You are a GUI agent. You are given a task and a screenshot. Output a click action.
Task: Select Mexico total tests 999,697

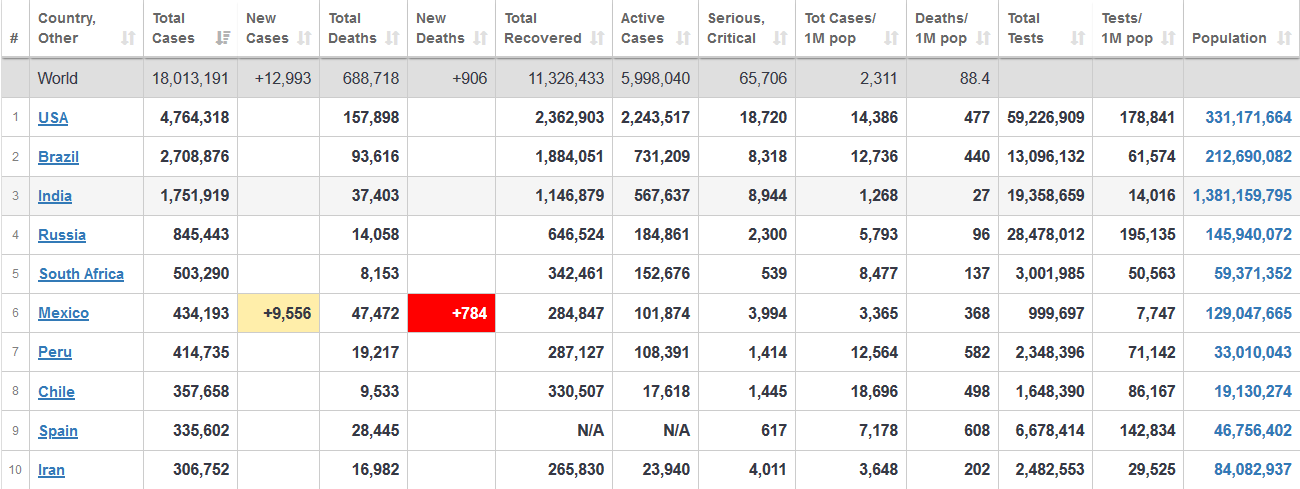click(1056, 313)
